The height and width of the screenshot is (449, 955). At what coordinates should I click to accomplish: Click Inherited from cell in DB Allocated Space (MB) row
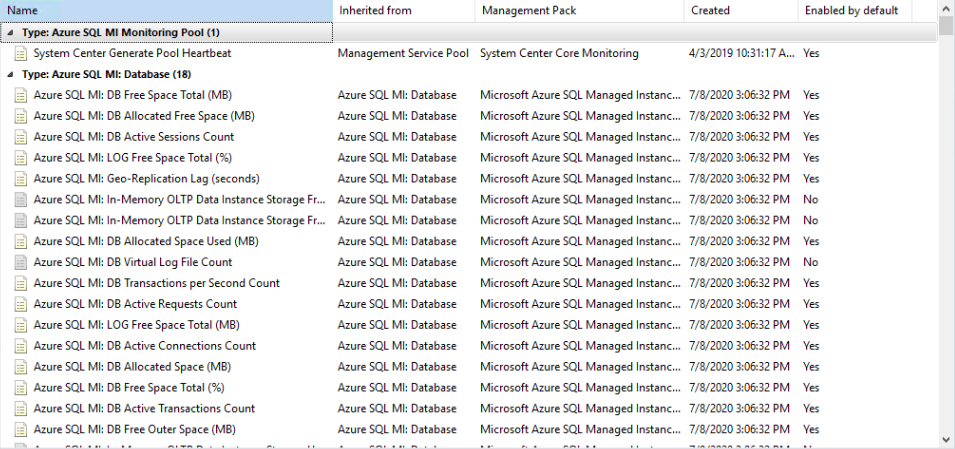[397, 367]
